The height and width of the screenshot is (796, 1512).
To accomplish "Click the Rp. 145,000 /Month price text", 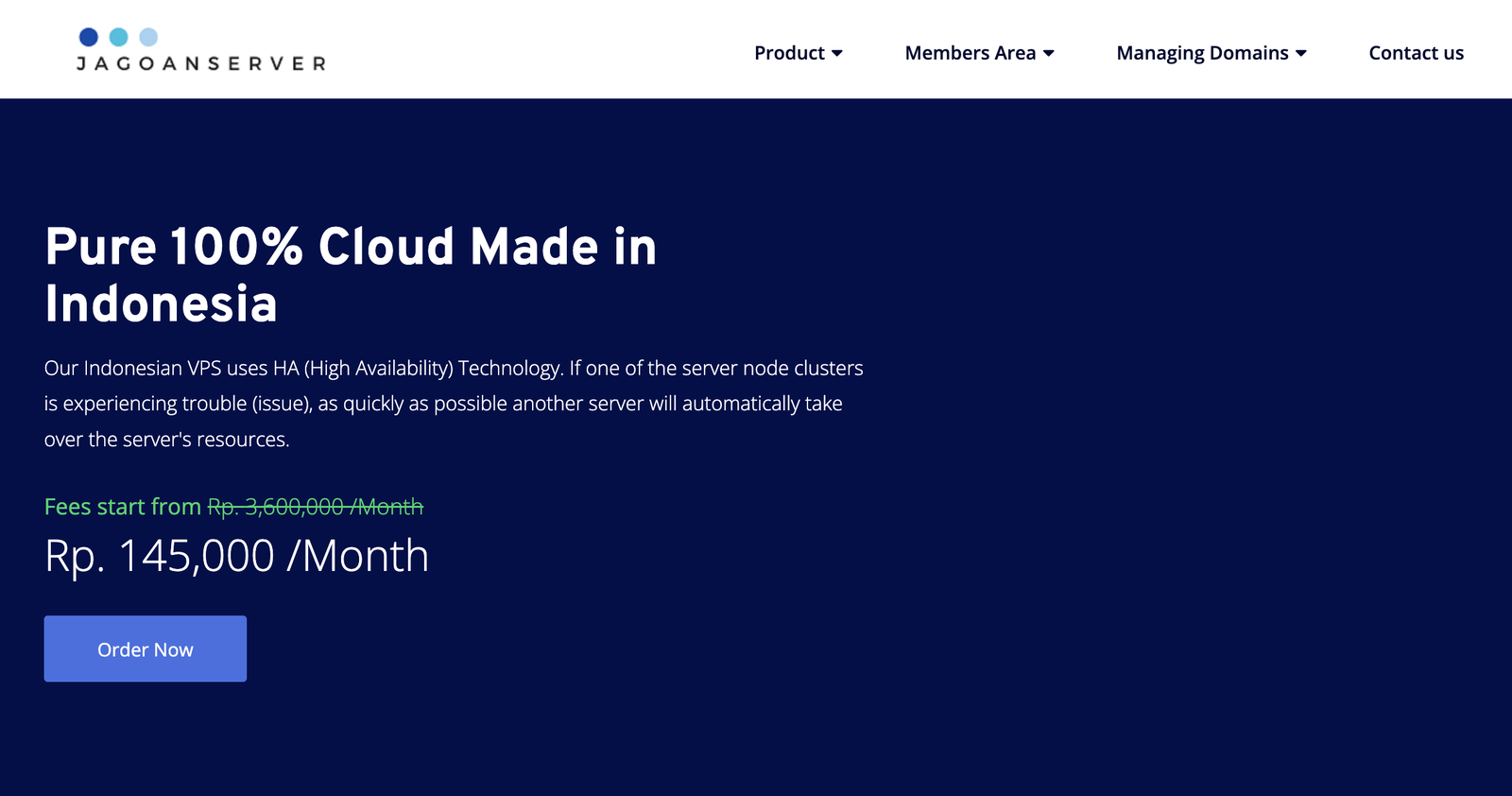I will [236, 556].
